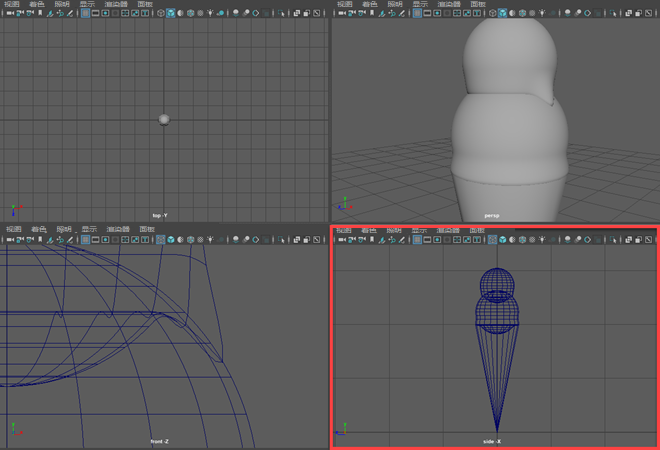The width and height of the screenshot is (660, 450).
Task: Click Select Camera icon in top view panel
Action: 10,13
